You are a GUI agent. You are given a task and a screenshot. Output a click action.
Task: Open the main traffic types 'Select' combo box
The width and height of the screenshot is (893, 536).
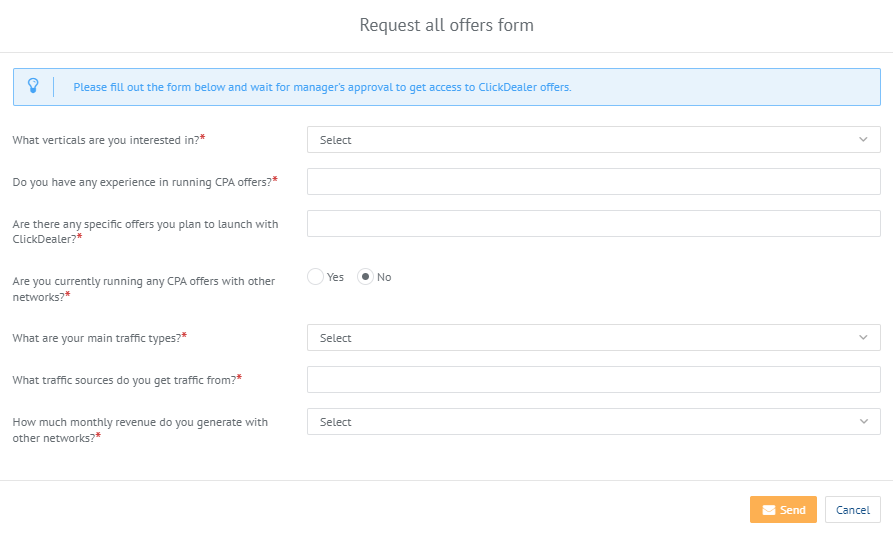click(x=593, y=338)
